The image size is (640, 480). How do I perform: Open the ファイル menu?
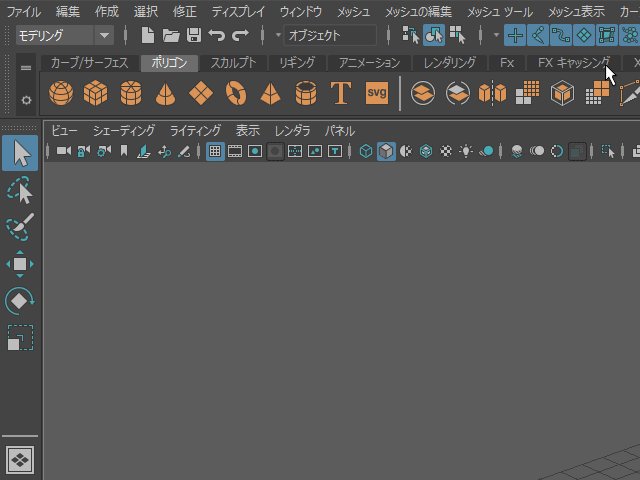23,12
